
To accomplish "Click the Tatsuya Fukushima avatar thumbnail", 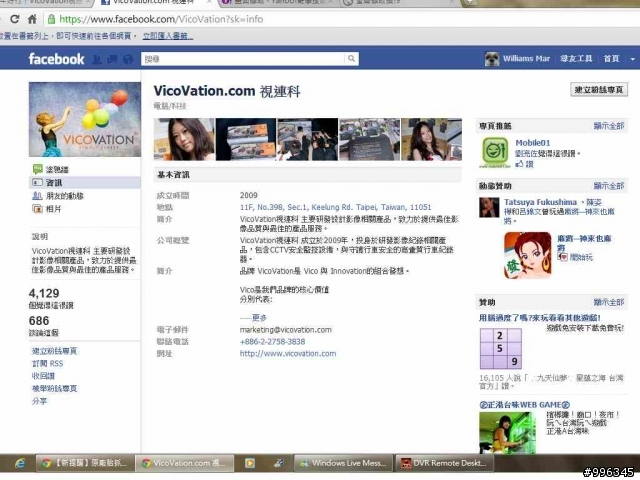I will tap(489, 208).
